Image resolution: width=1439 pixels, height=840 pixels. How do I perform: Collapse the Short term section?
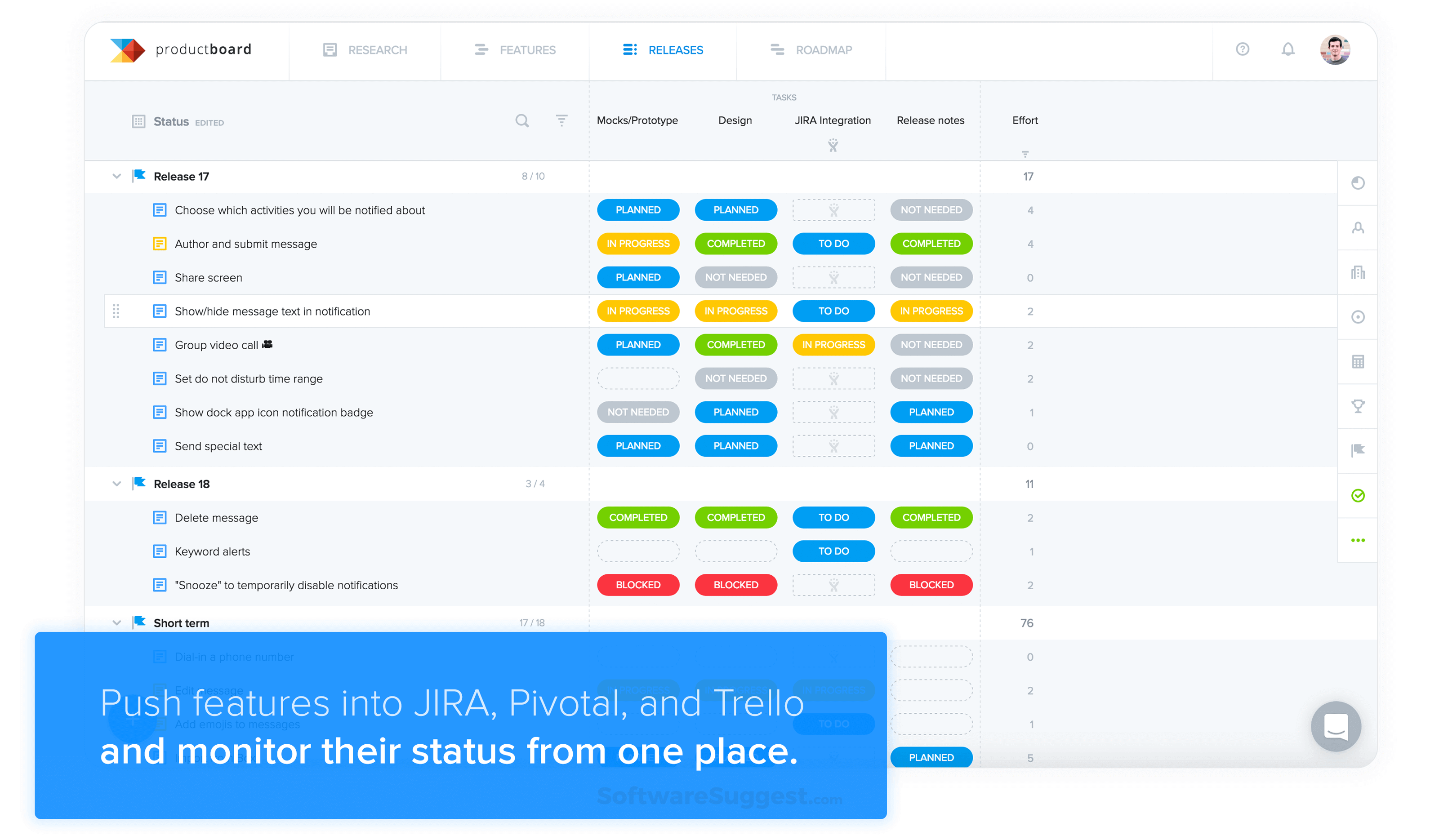[116, 622]
